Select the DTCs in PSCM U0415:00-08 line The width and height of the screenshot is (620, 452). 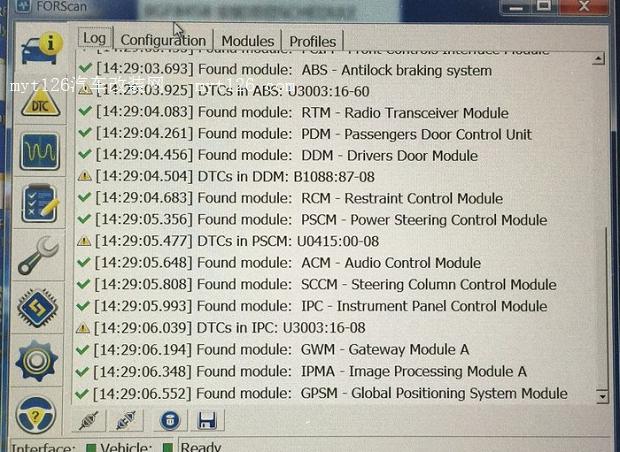click(228, 241)
